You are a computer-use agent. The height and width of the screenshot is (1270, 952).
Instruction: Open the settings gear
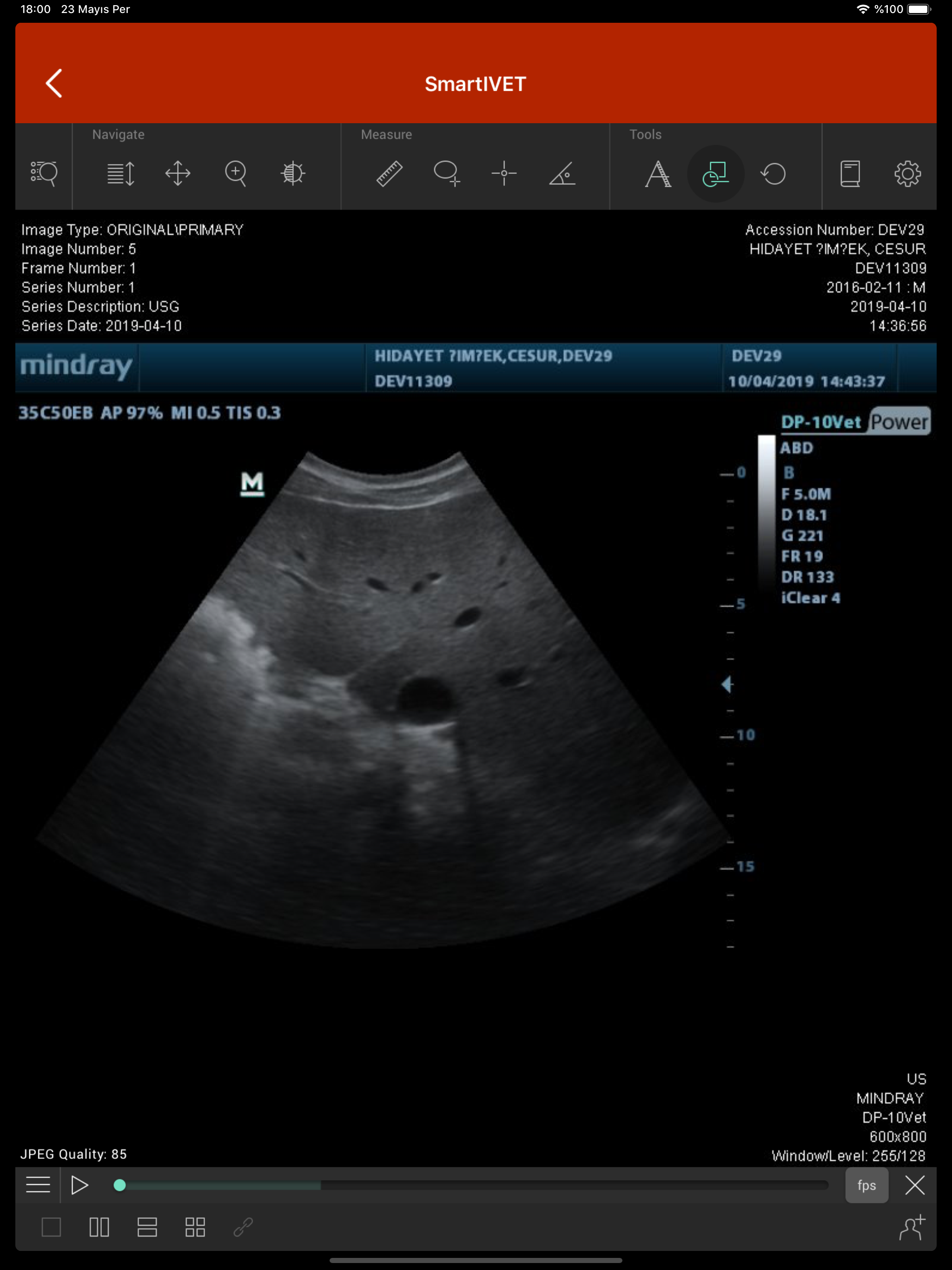907,173
